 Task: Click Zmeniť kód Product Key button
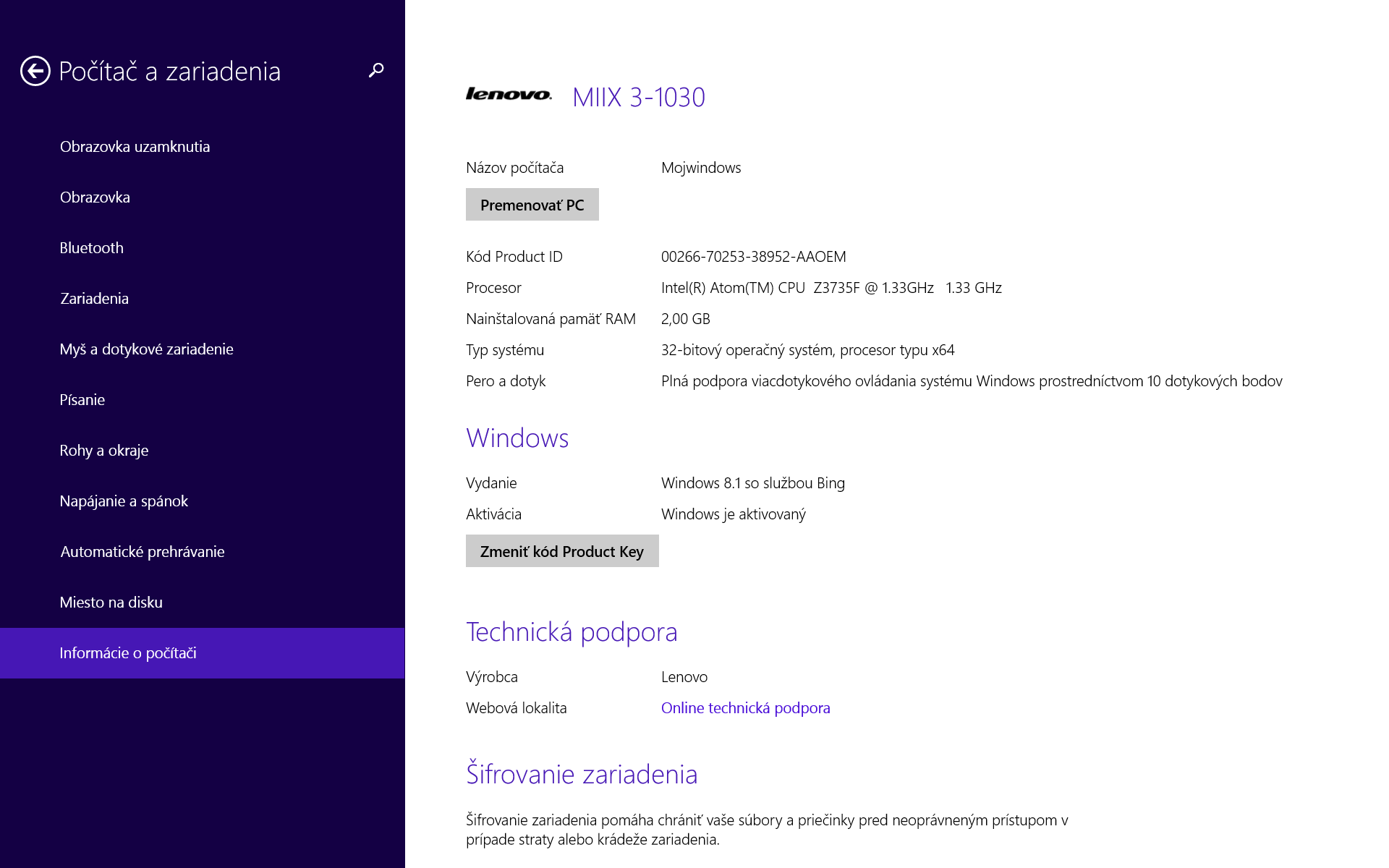click(562, 551)
